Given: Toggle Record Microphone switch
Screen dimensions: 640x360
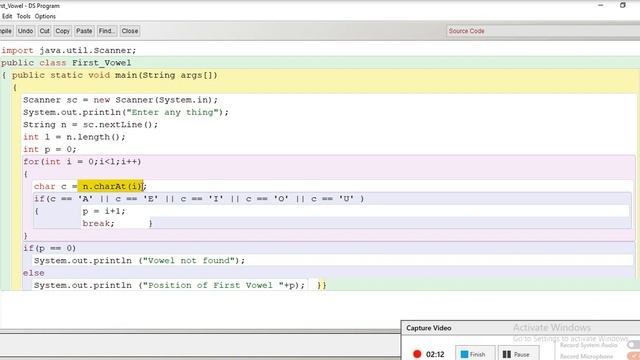Looking at the screenshot, I should [x=634, y=356].
